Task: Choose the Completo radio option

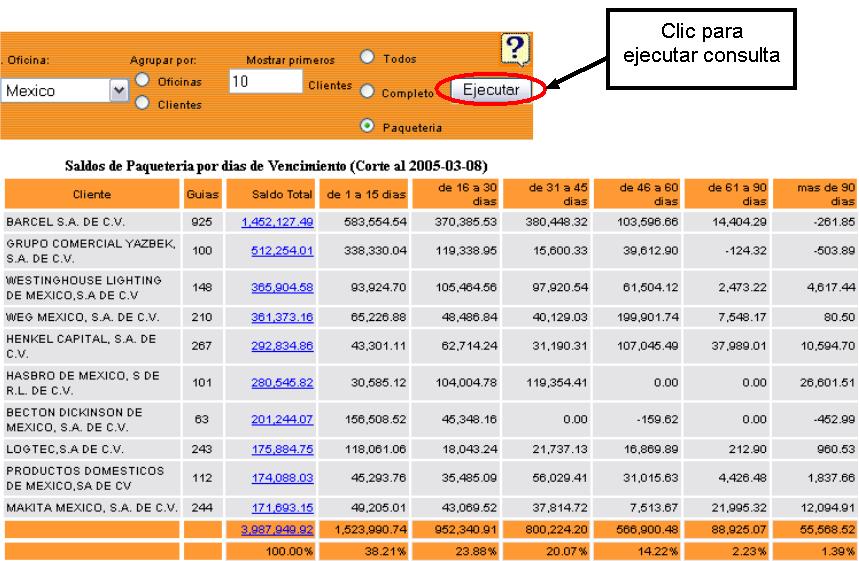Action: [x=367, y=91]
